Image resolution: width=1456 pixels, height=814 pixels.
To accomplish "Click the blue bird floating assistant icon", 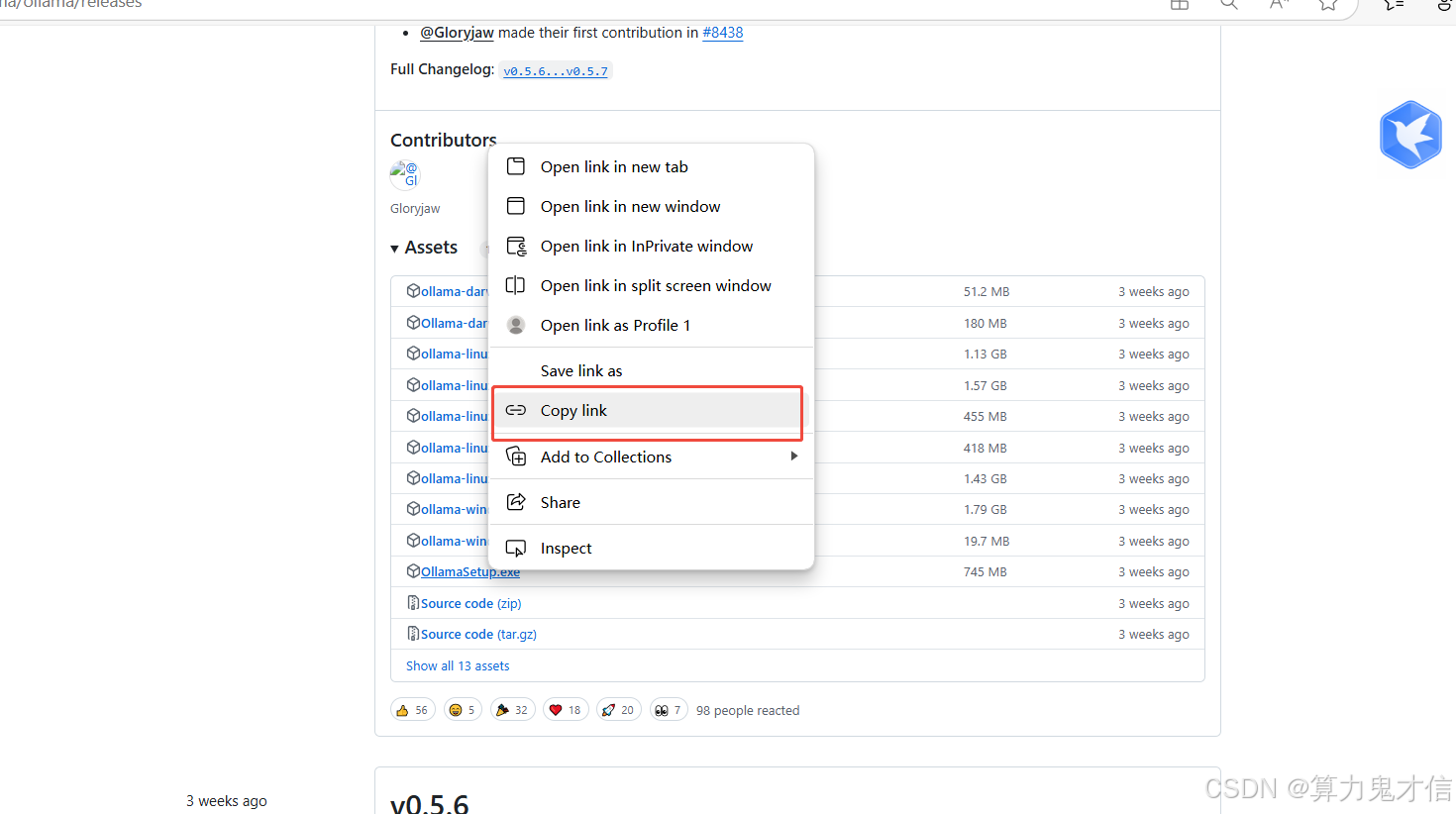I will tap(1410, 135).
